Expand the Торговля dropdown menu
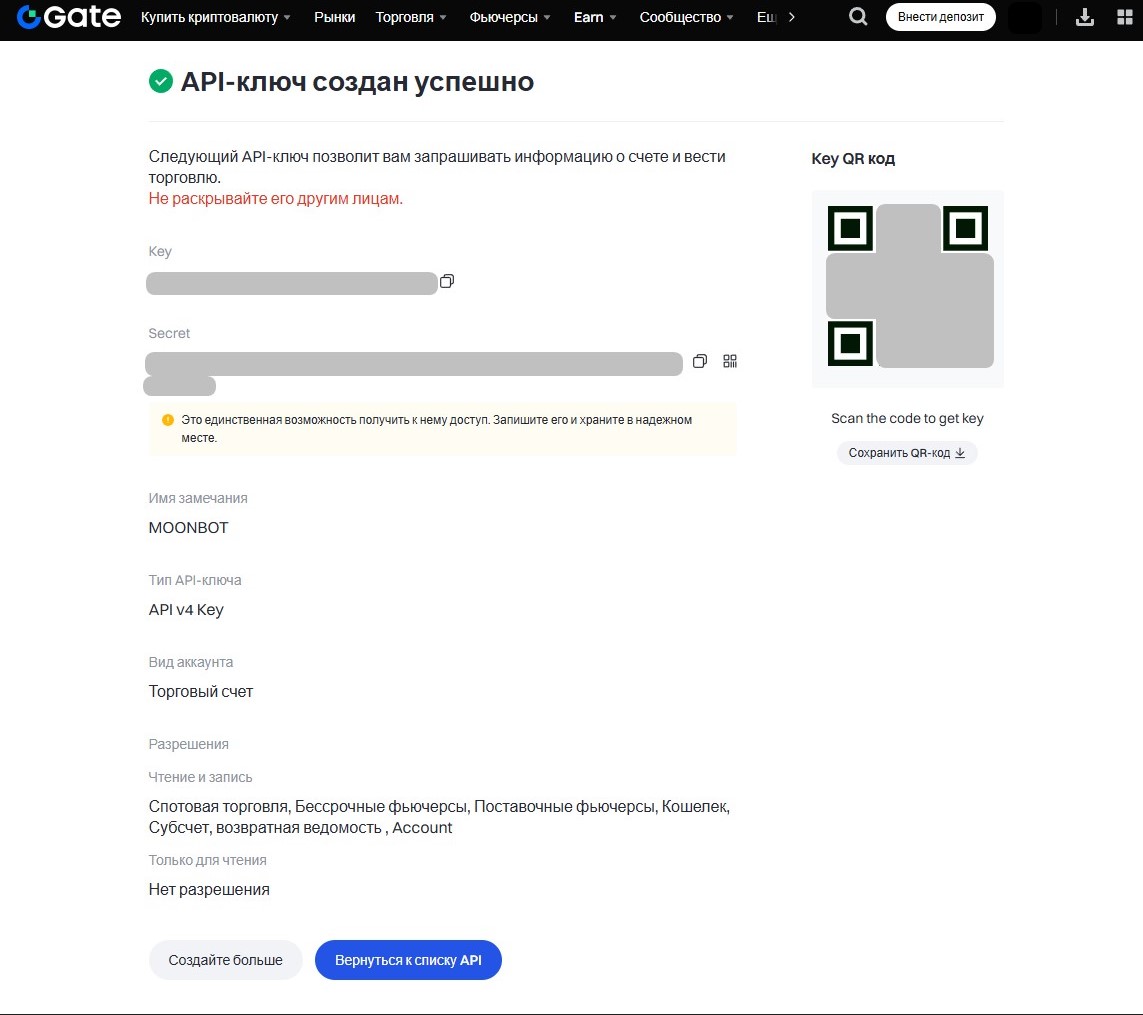Screen dimensions: 1143x1015 411,17
